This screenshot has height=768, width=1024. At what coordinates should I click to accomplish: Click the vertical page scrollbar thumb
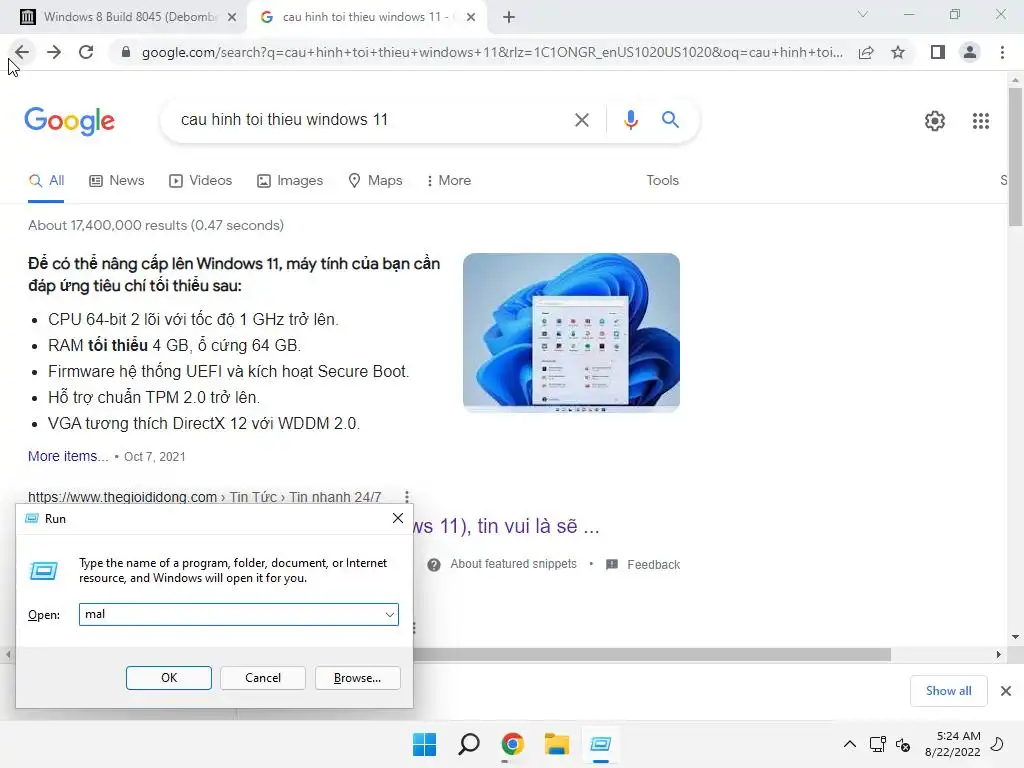tap(1015, 157)
